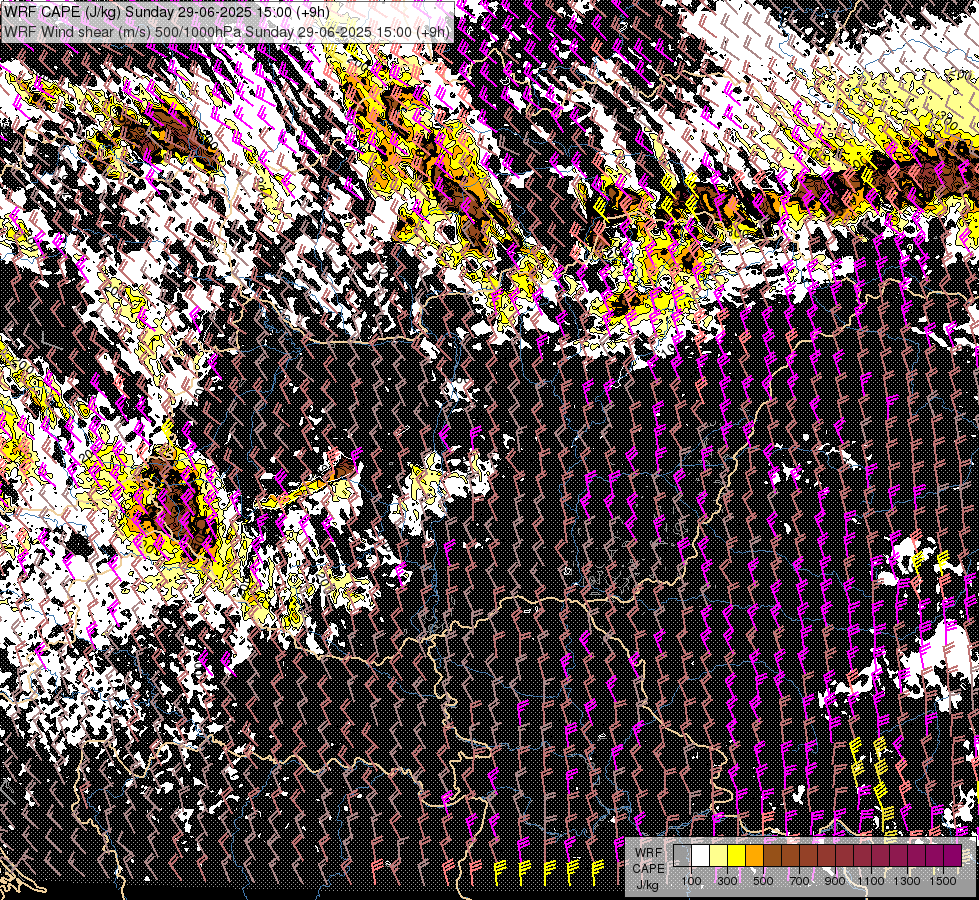Image resolution: width=979 pixels, height=900 pixels.
Task: Click the legend value 1500
Action: [943, 881]
